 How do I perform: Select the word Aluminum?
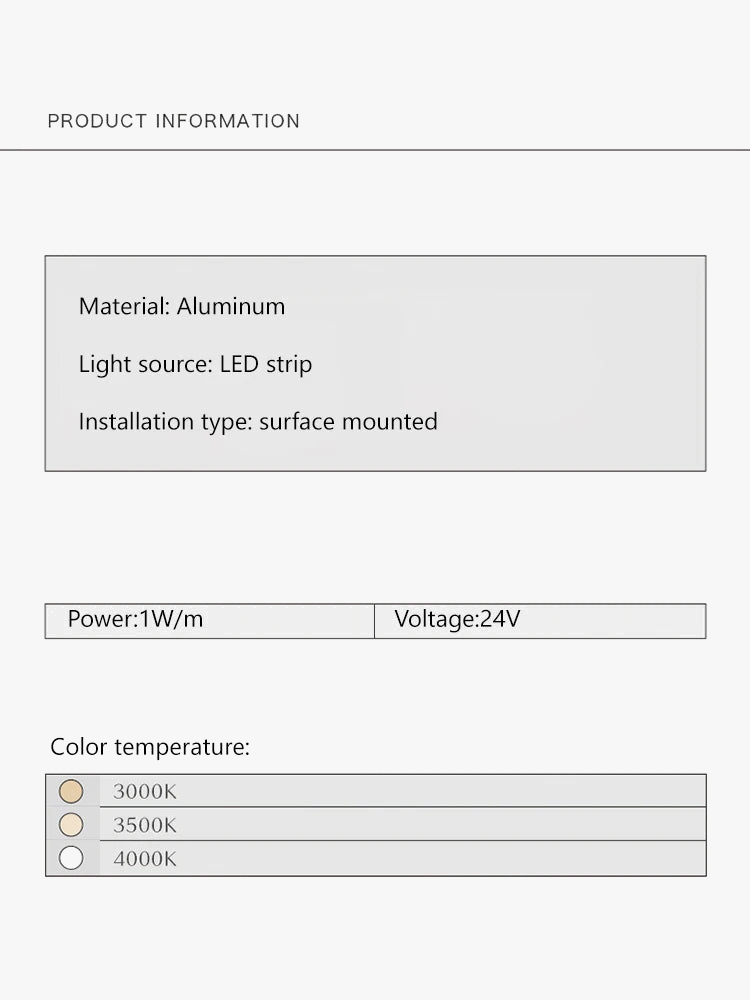tap(231, 306)
